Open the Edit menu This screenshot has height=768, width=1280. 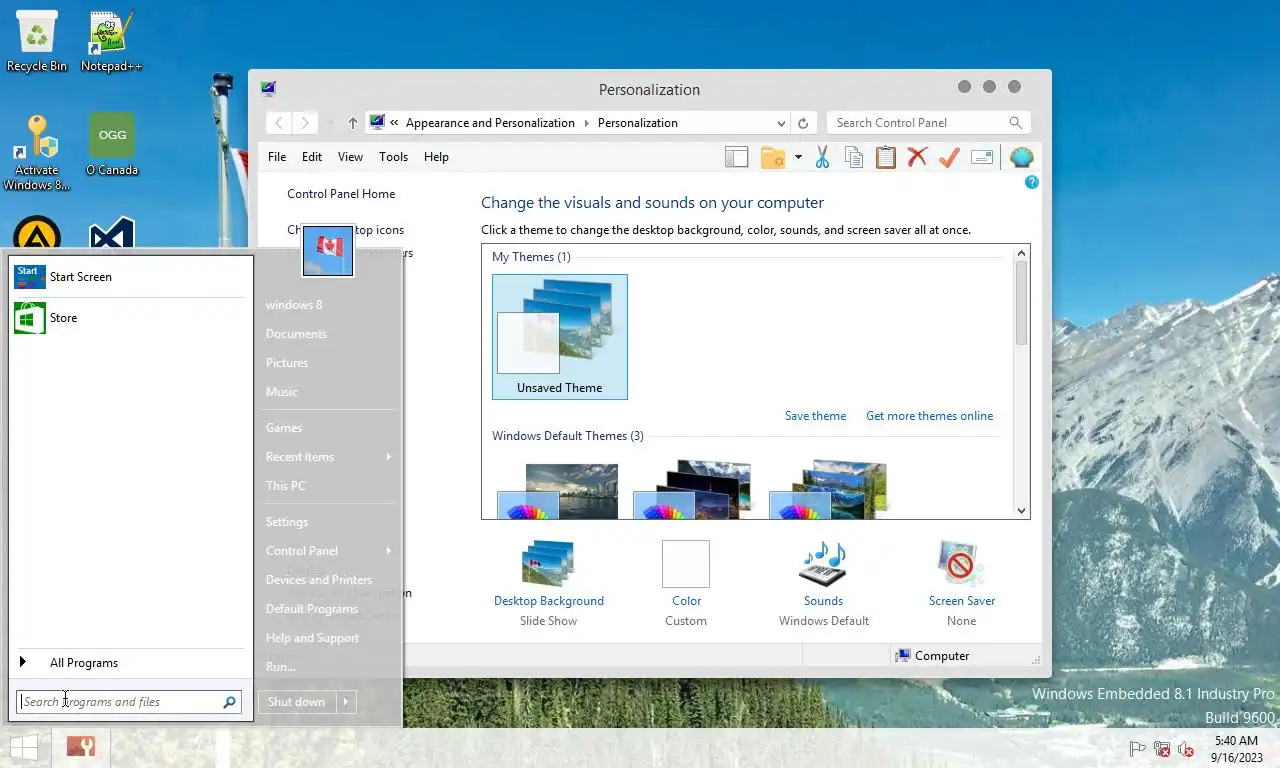[312, 157]
